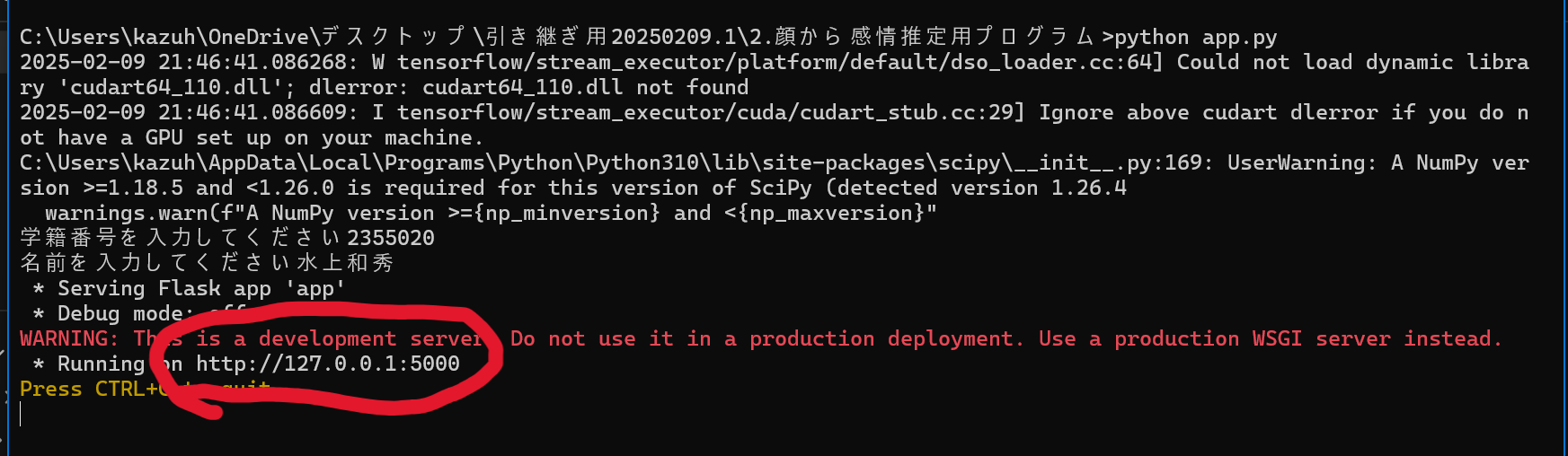Click the blinking text cursor on last line
The image size is (1568, 456).
[21, 414]
